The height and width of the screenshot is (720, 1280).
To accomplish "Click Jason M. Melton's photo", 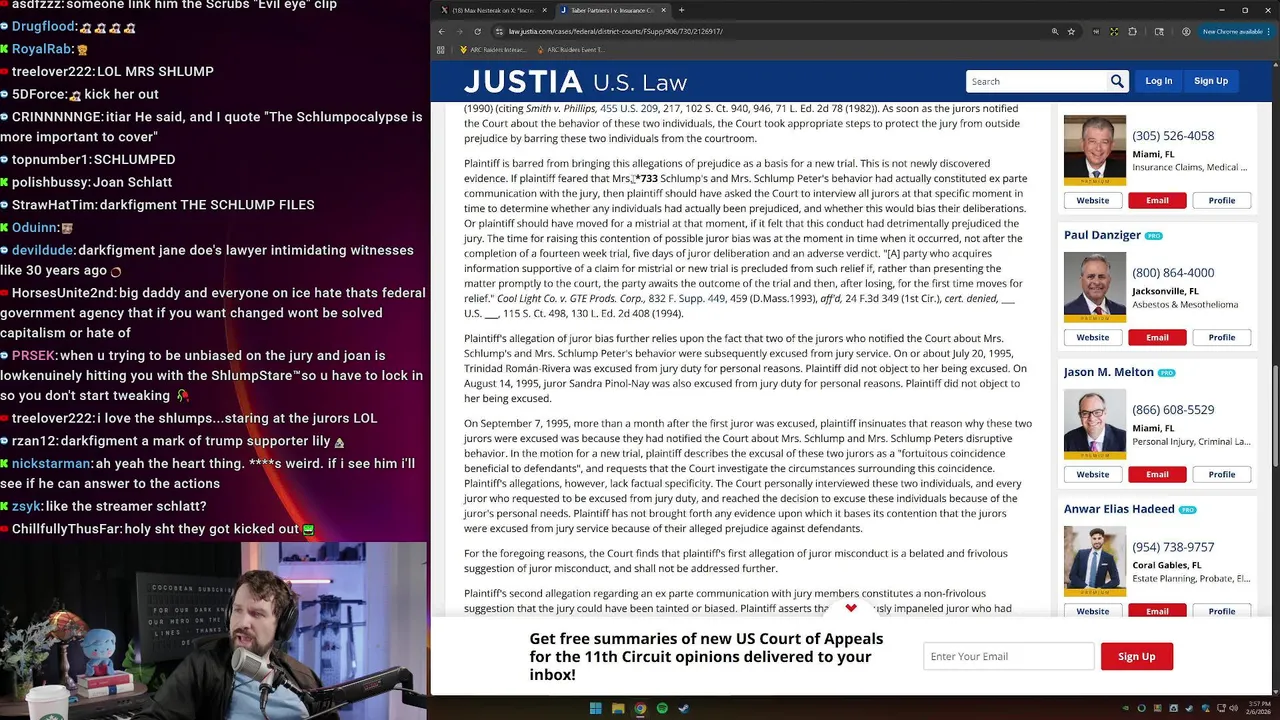I will pos(1095,424).
